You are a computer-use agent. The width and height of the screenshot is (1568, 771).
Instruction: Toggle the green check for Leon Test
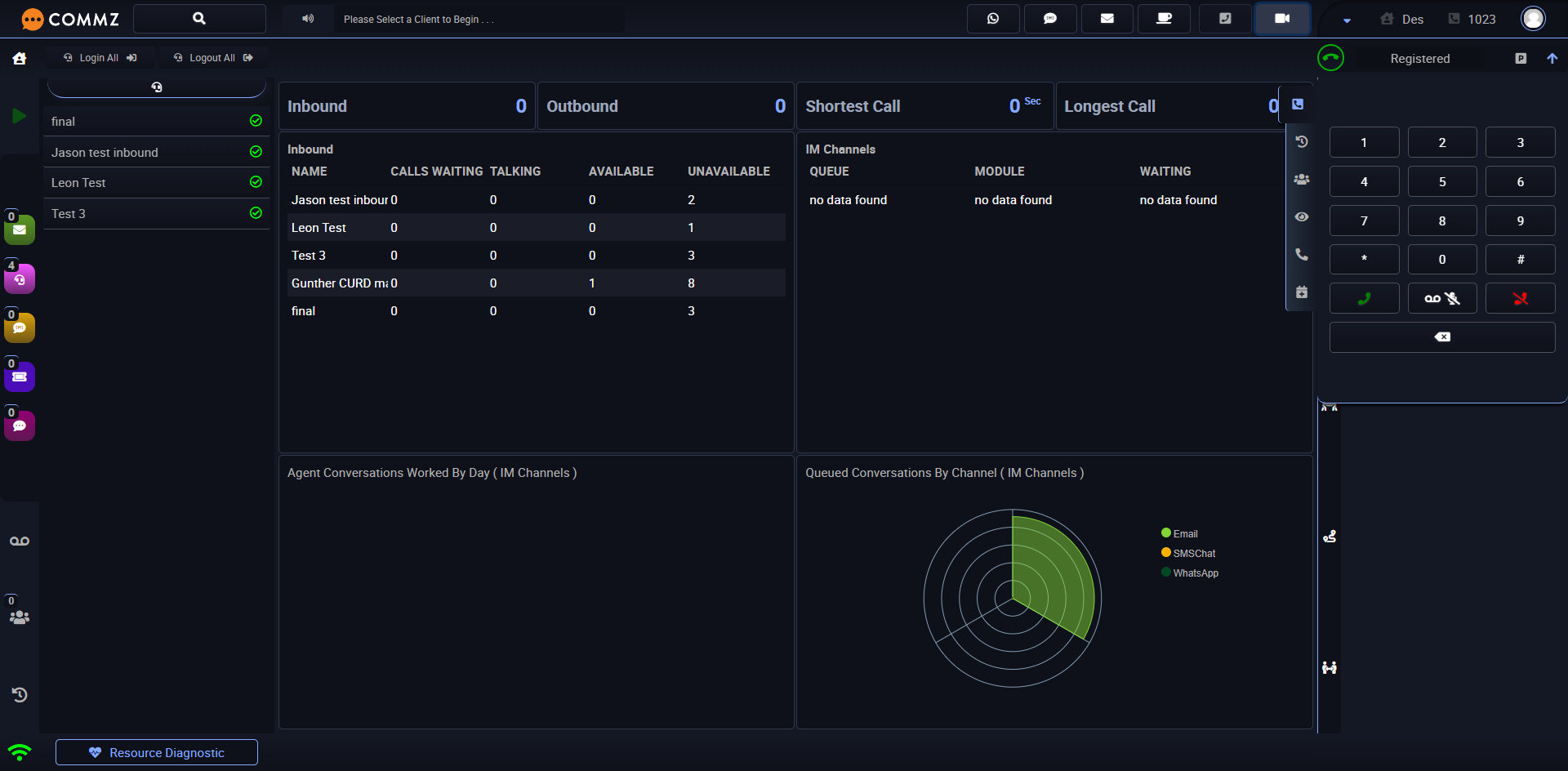click(x=256, y=182)
